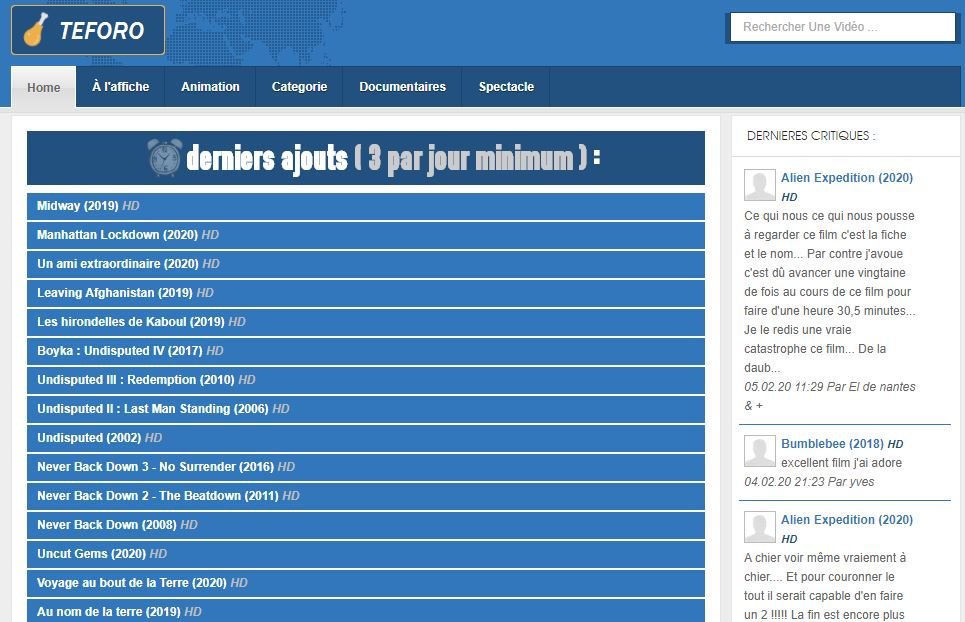
Task: Open the À l'affiche menu
Action: 121,87
